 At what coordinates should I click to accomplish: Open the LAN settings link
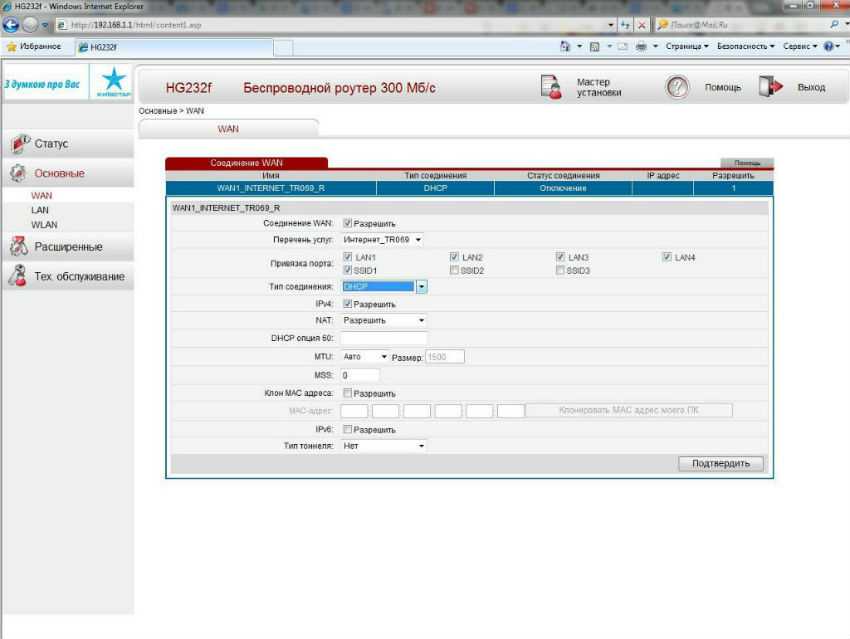tap(40, 211)
